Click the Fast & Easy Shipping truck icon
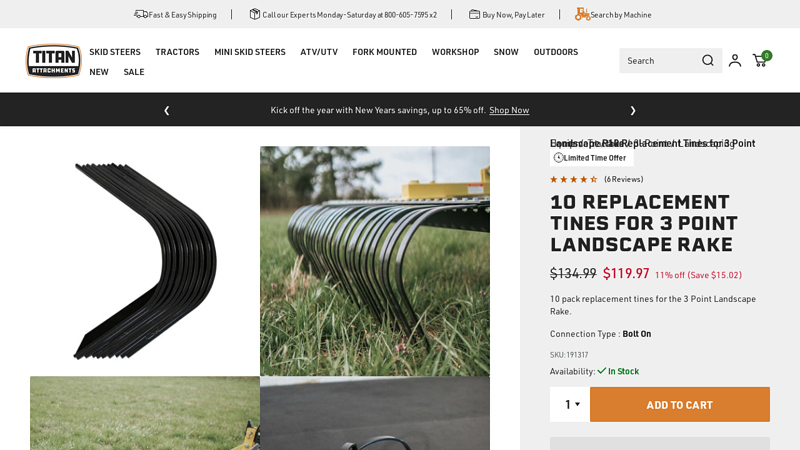The width and height of the screenshot is (800, 450). [141, 14]
